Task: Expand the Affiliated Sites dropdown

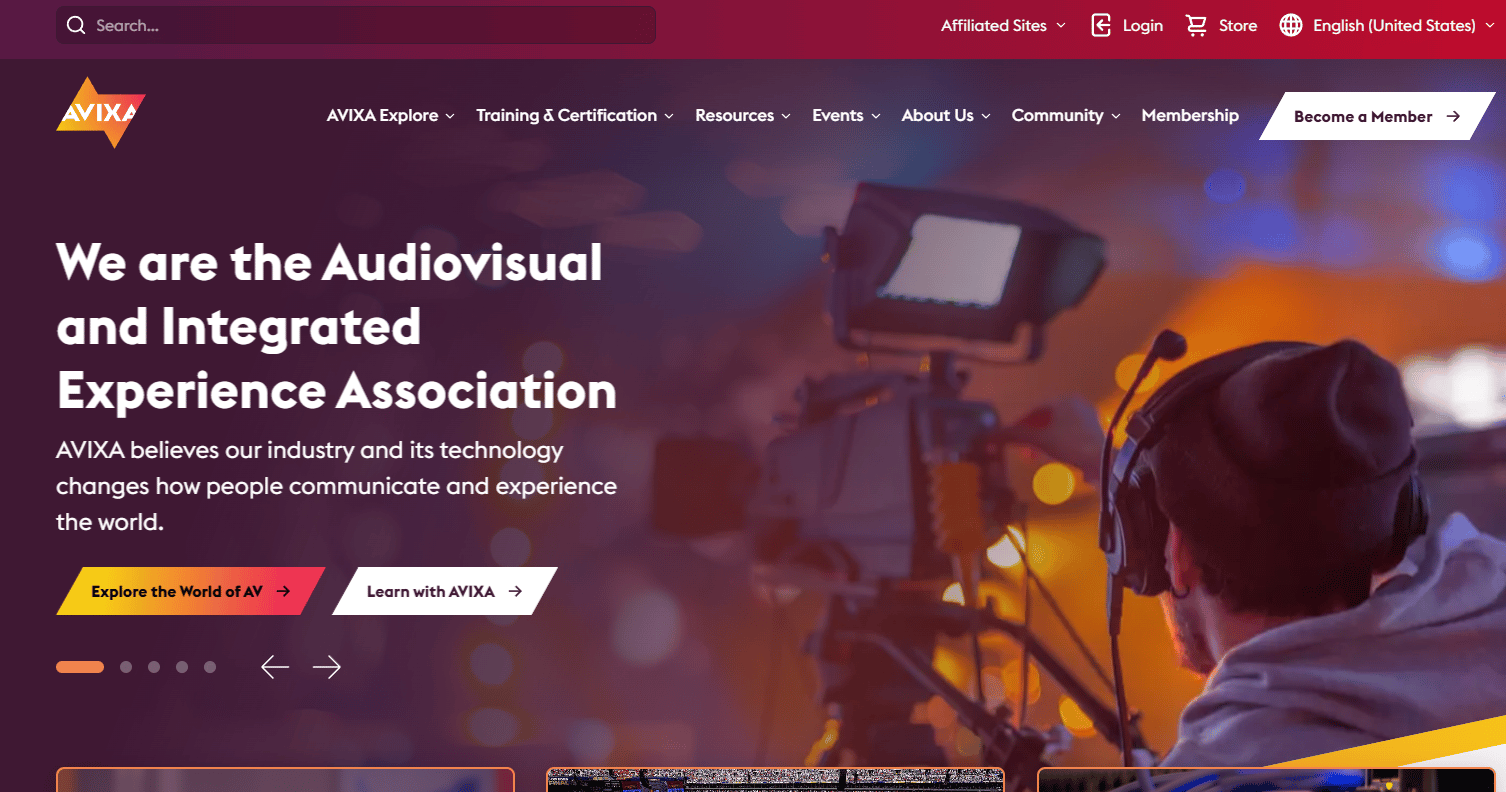Action: click(1003, 25)
